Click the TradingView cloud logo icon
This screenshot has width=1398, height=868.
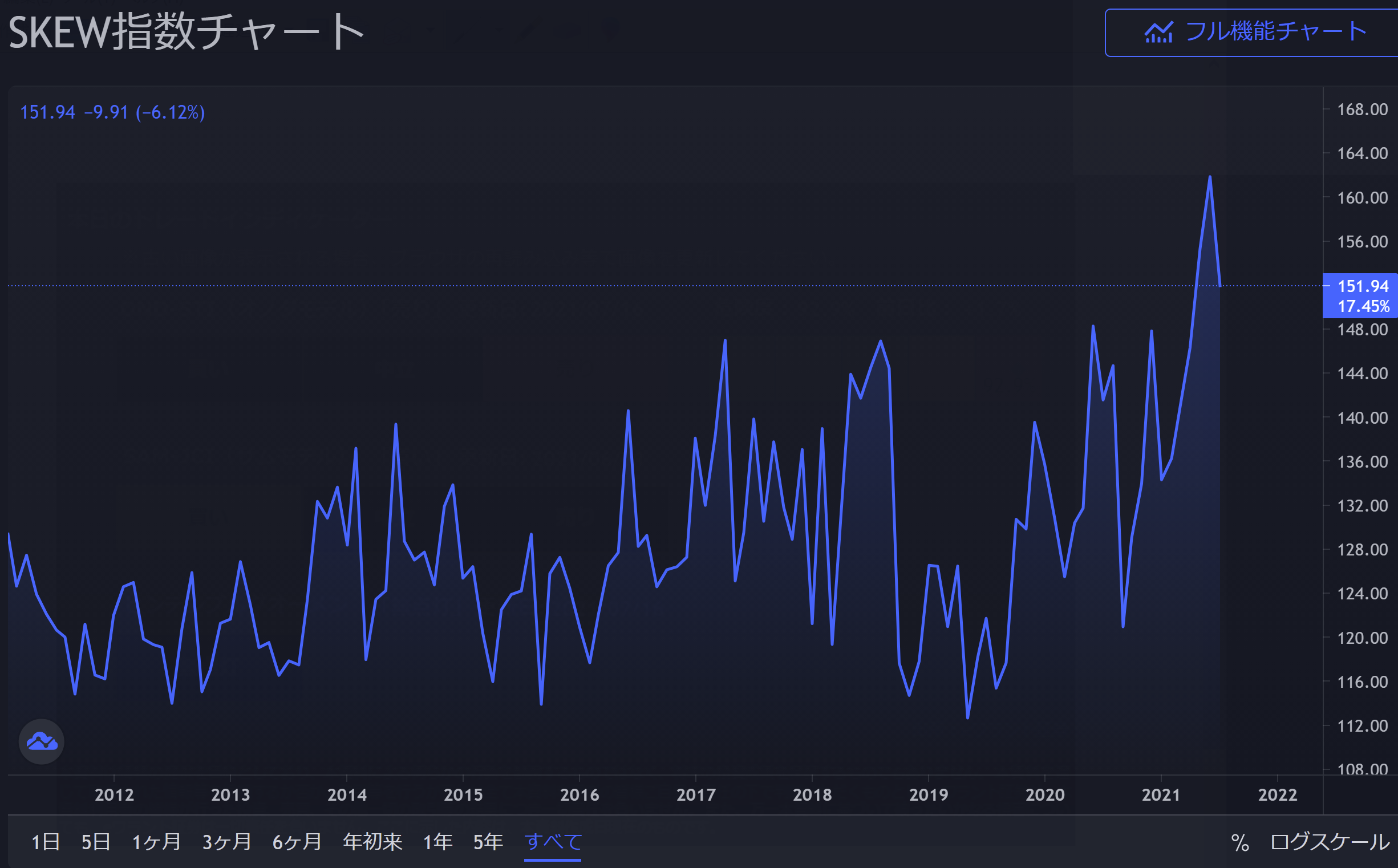(x=41, y=741)
